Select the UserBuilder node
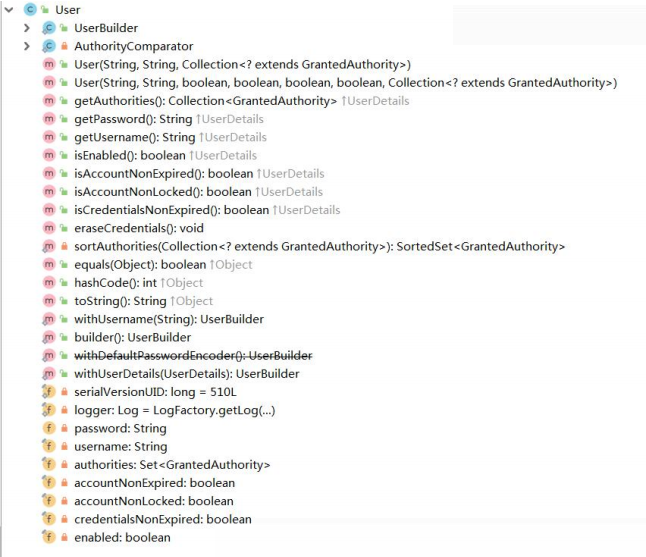This screenshot has height=557, width=646. pos(106,28)
